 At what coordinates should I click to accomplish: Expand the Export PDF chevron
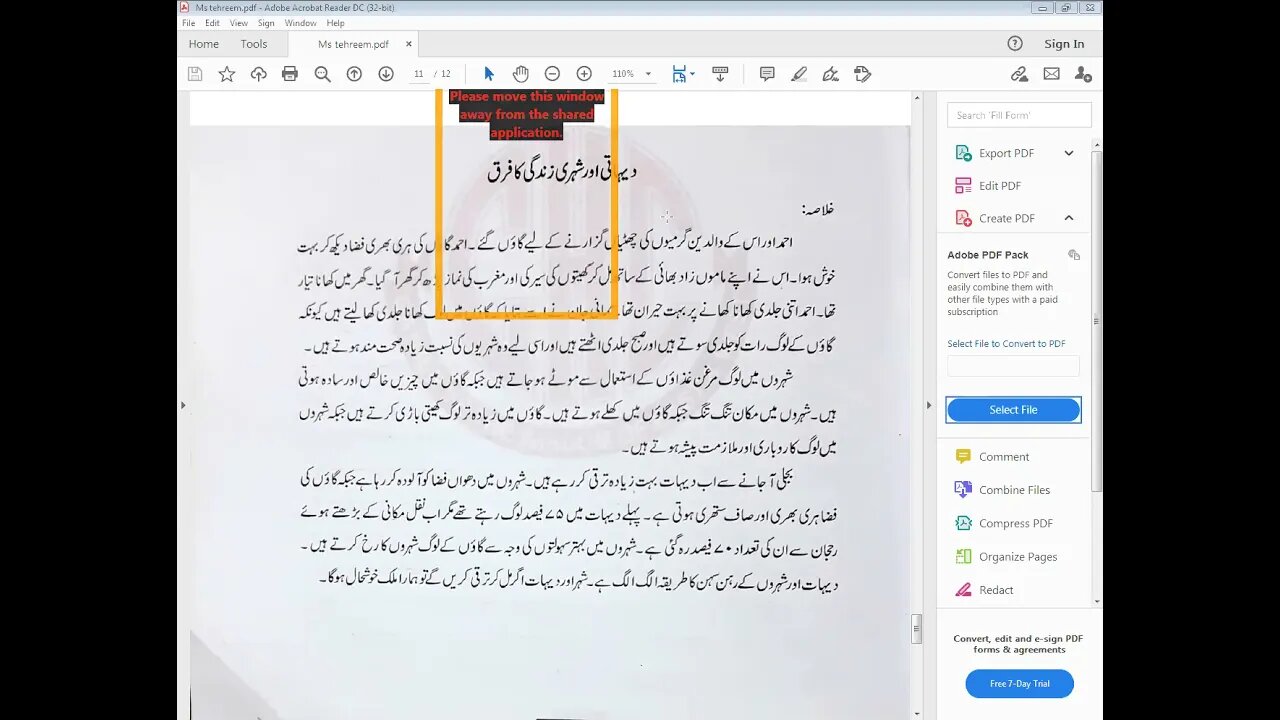point(1069,153)
